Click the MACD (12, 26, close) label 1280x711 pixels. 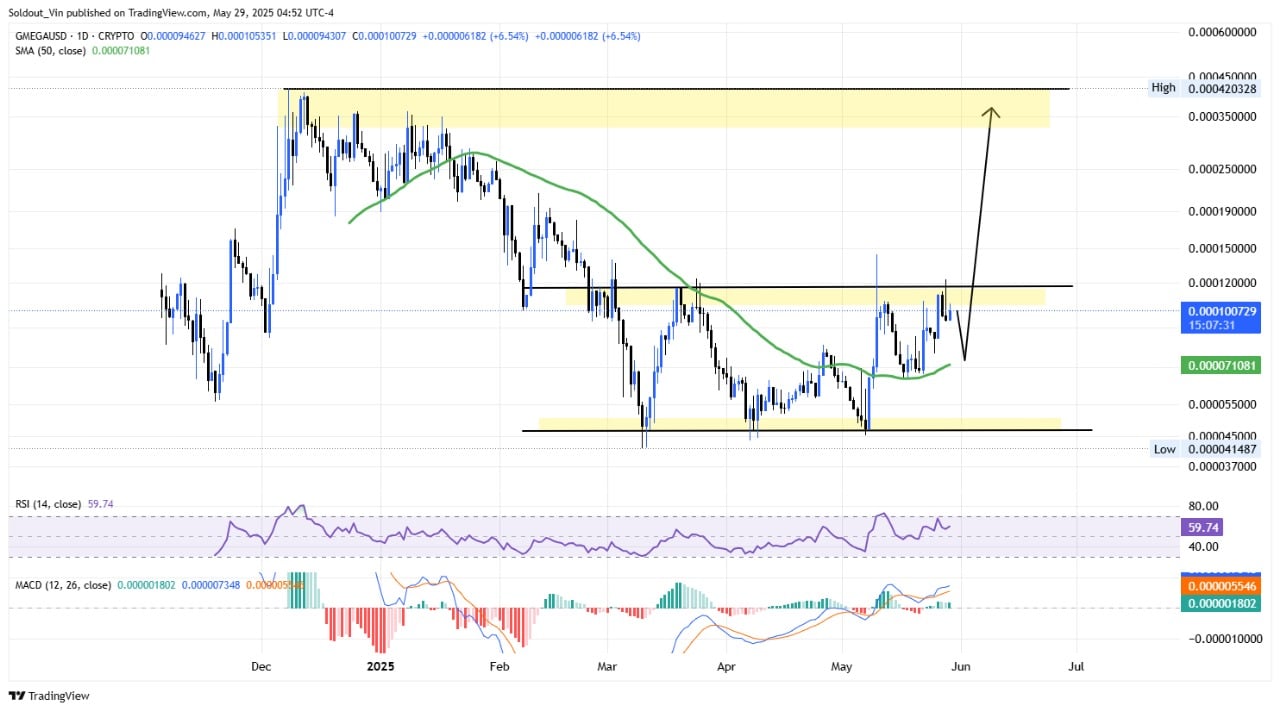tap(62, 585)
